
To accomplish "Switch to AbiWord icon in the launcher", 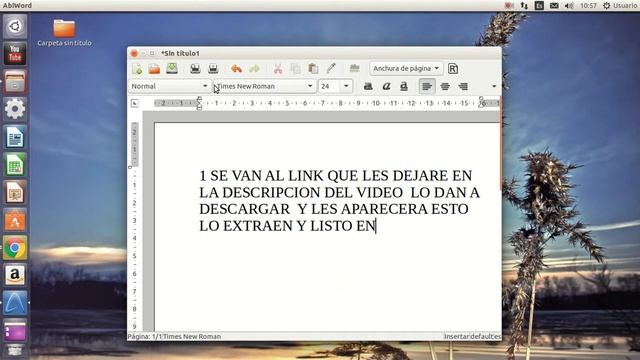I will click(15, 303).
